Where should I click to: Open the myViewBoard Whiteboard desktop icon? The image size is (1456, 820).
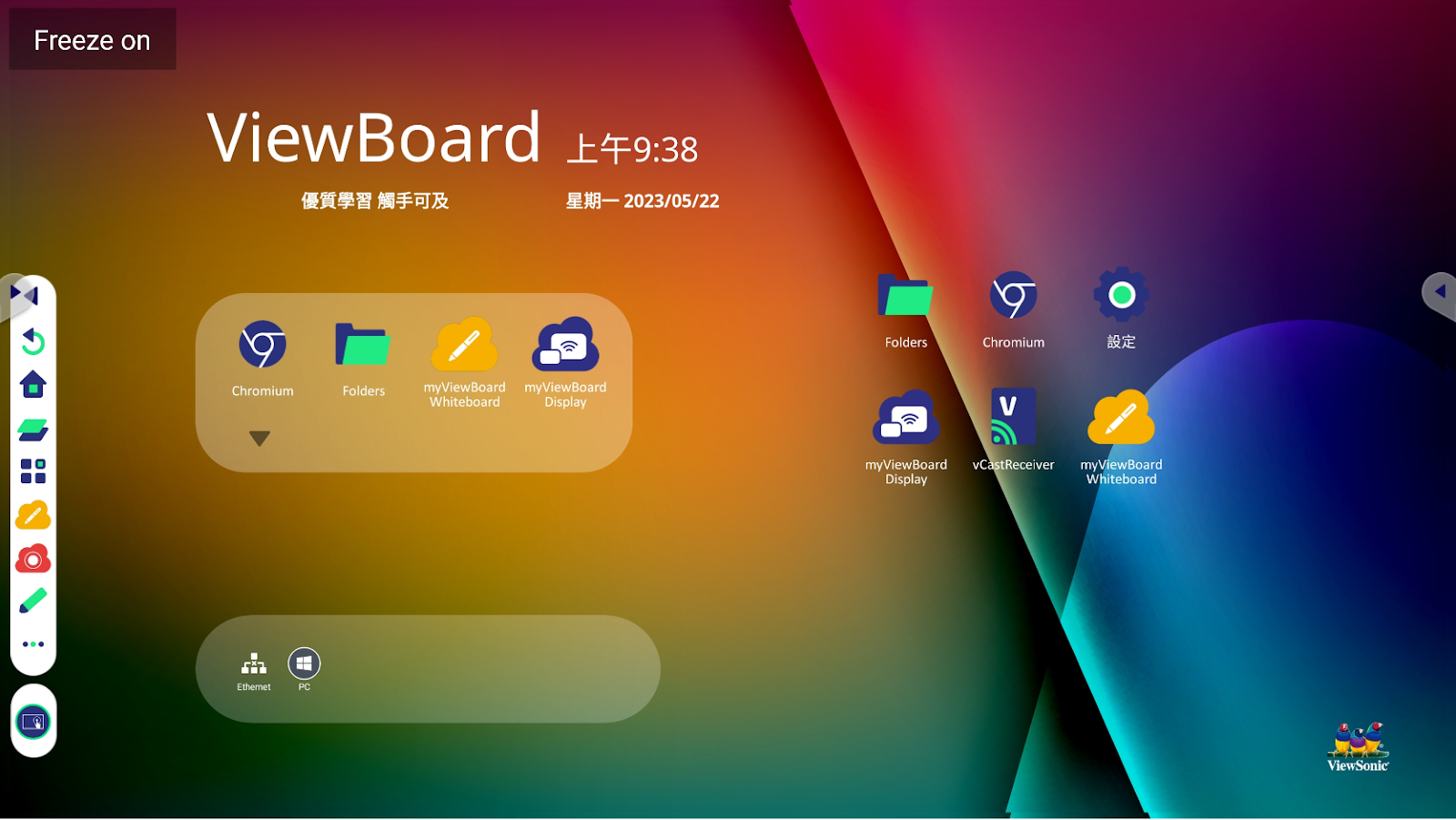click(1121, 419)
